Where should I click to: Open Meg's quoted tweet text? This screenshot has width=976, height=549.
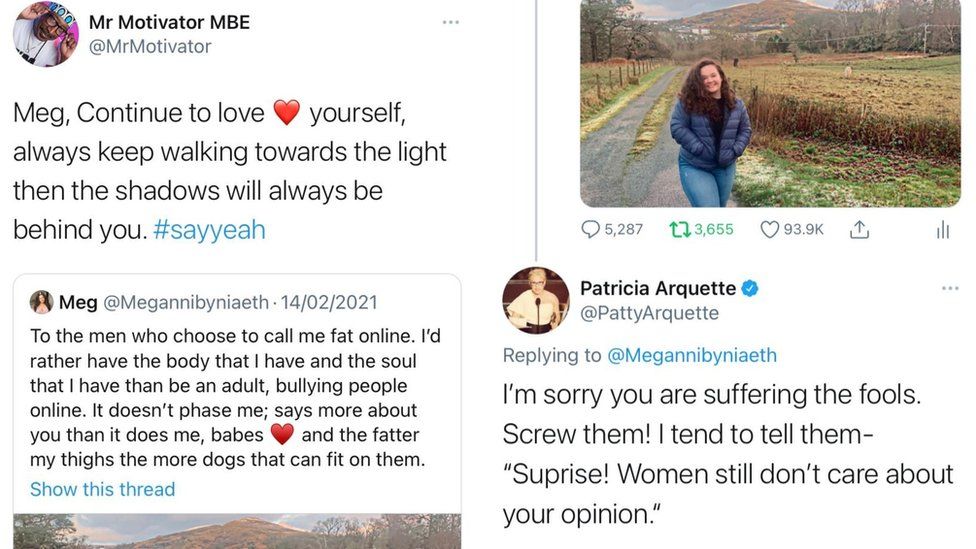[x=224, y=397]
